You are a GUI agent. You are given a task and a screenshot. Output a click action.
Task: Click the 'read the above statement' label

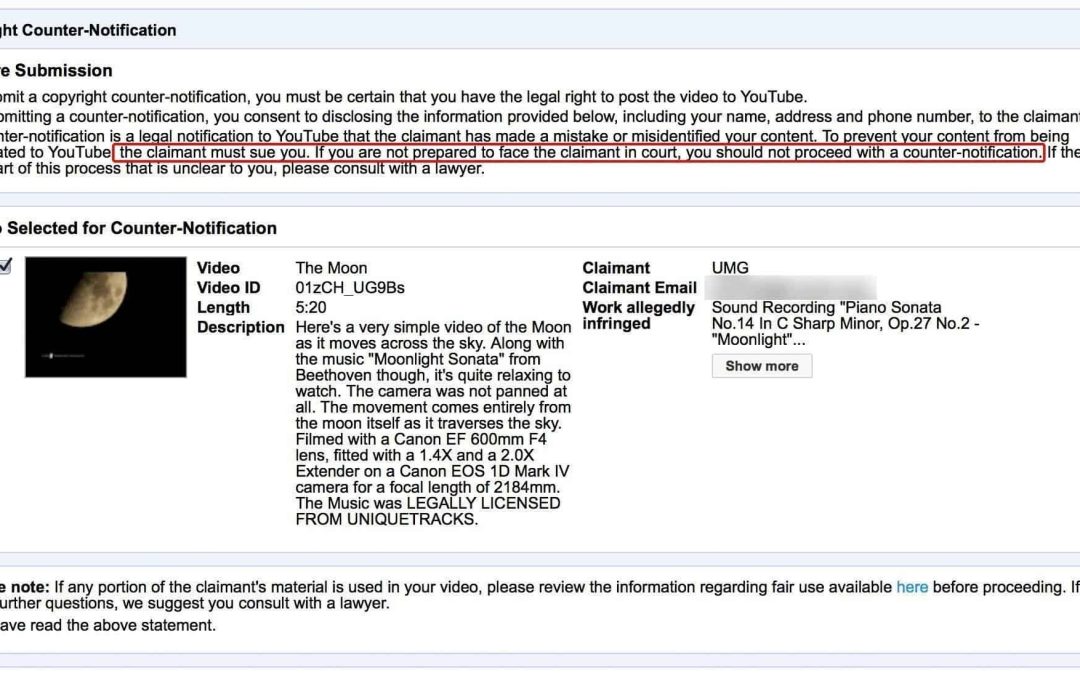108,625
